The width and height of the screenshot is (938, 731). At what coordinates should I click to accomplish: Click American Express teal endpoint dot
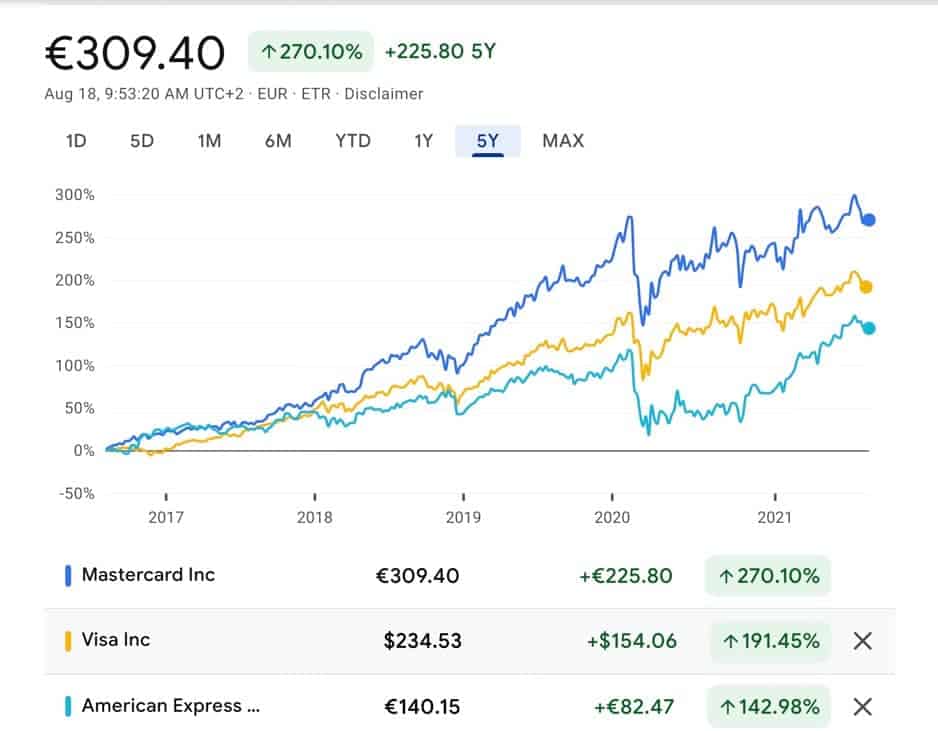(x=869, y=328)
